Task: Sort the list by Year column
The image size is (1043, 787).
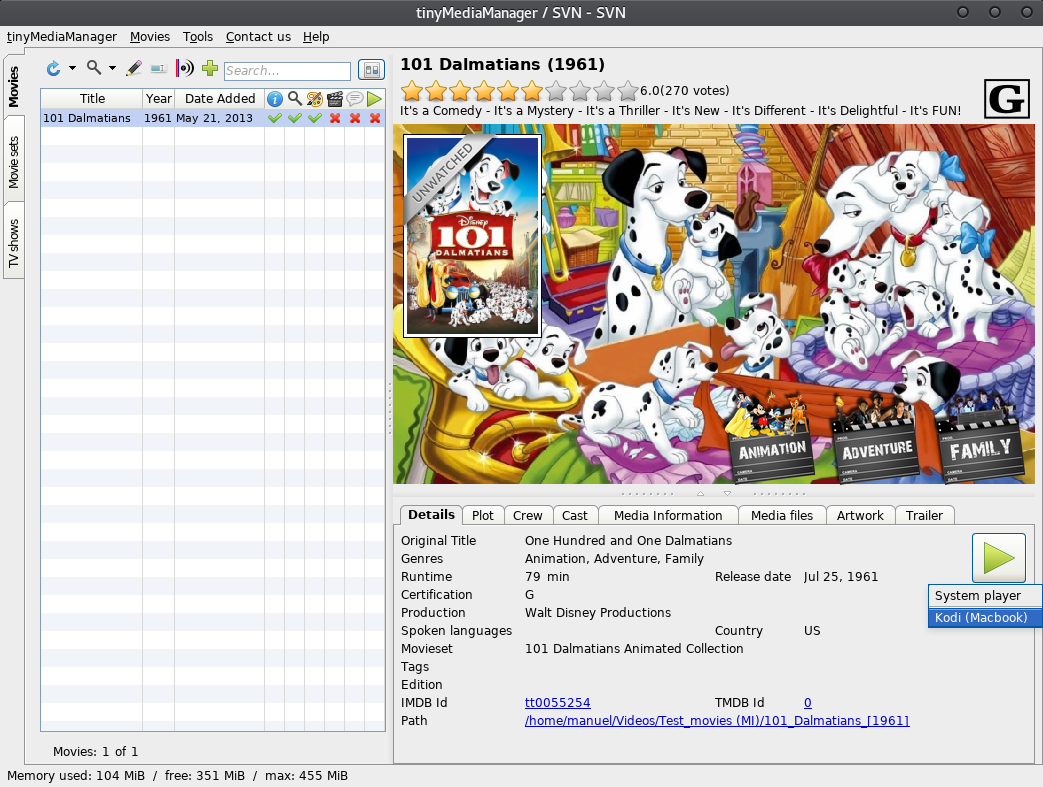Action: (158, 98)
